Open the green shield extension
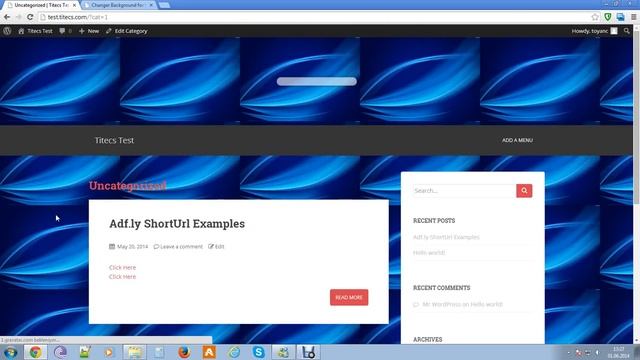 pos(608,17)
